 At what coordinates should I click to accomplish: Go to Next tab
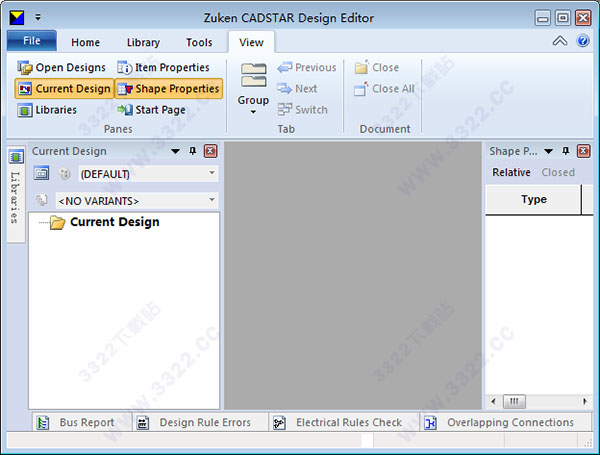tap(297, 89)
